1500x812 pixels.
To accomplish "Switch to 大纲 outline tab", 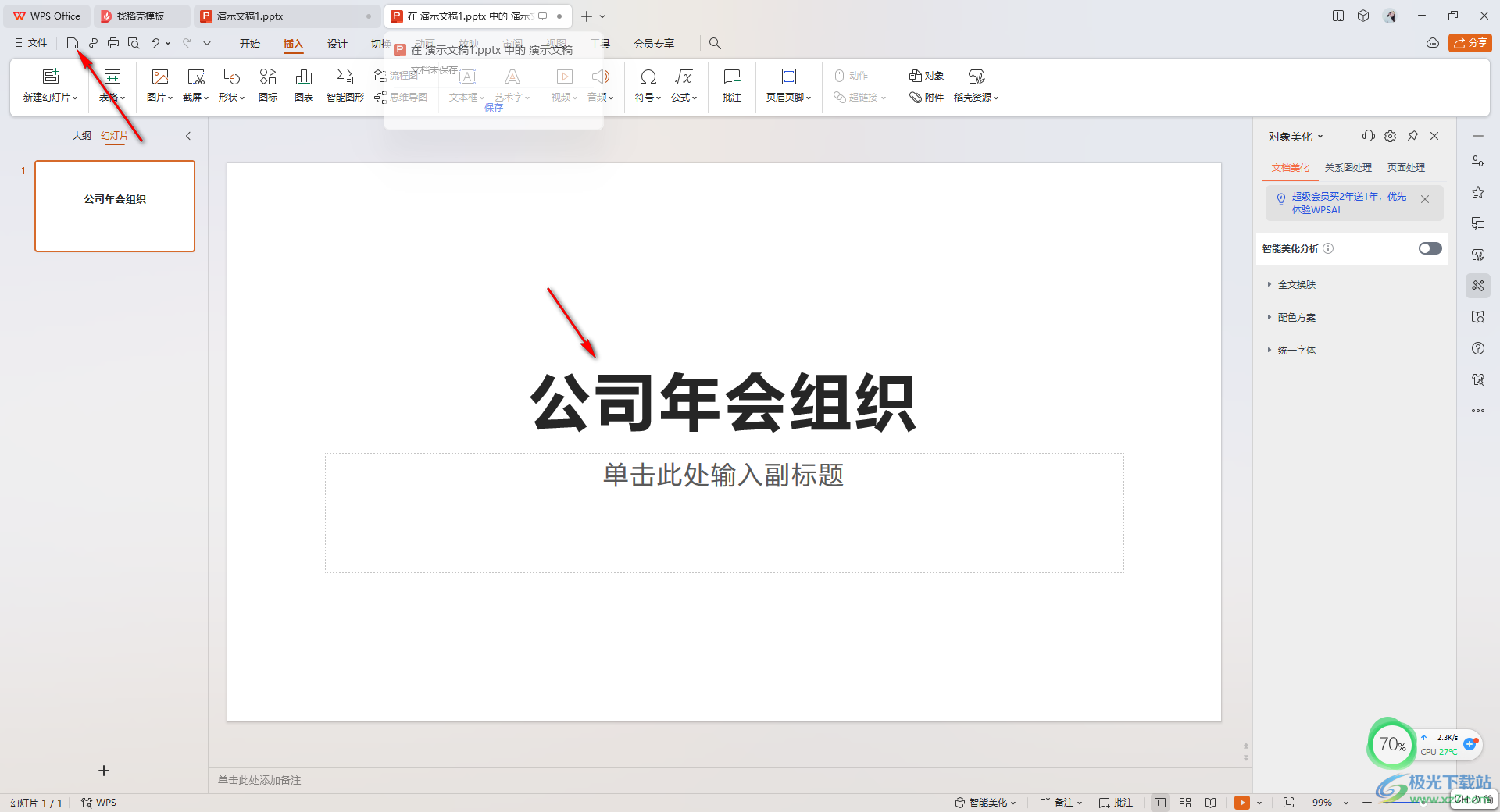I will click(x=82, y=136).
